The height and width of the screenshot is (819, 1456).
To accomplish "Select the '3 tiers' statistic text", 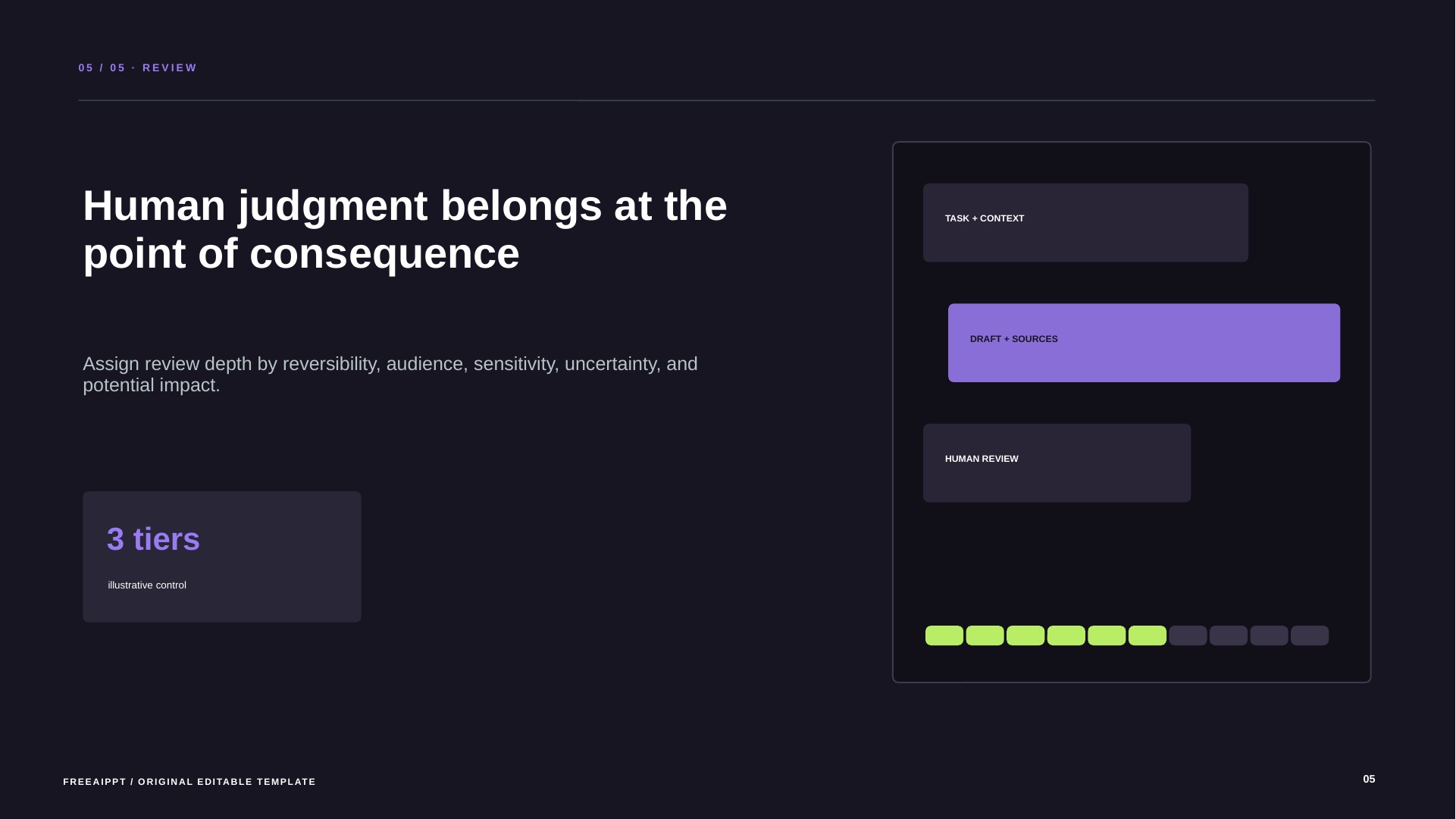I will 153,539.
